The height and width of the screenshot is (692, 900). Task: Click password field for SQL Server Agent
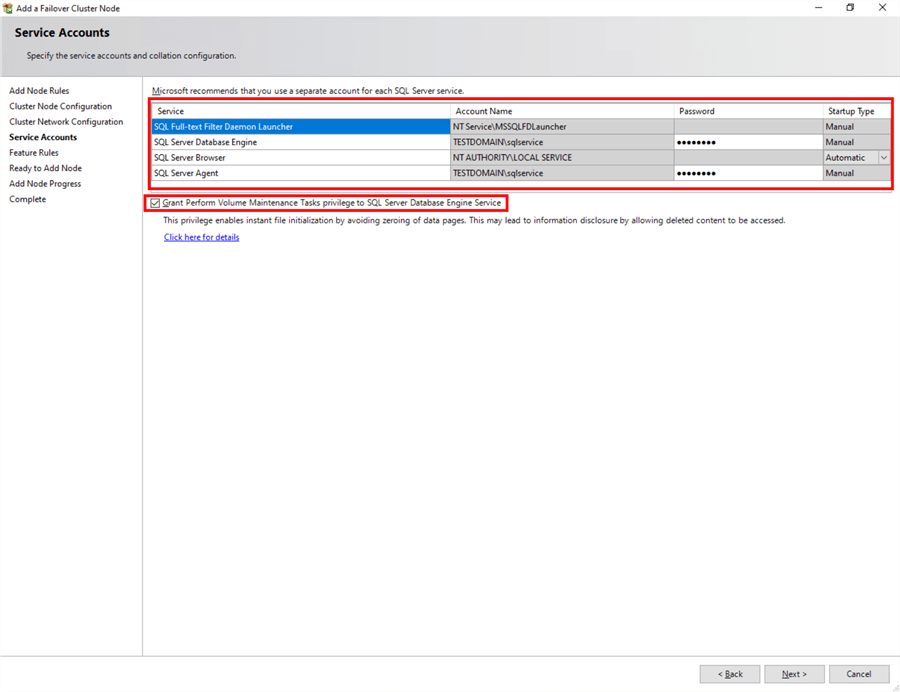coord(748,173)
